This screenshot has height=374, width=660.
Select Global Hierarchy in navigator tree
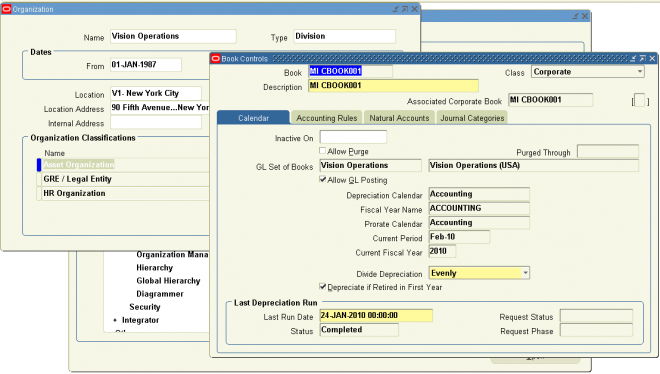coord(168,281)
